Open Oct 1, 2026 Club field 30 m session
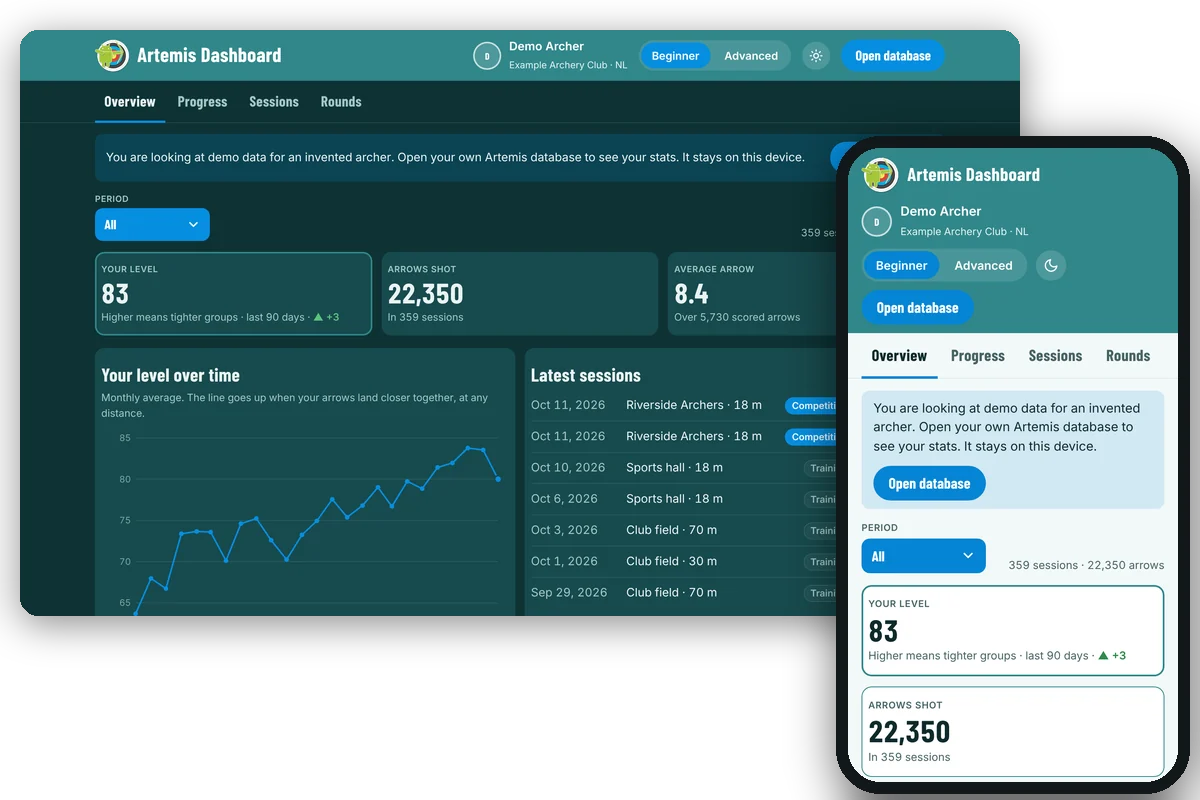The image size is (1200, 800). tap(684, 561)
